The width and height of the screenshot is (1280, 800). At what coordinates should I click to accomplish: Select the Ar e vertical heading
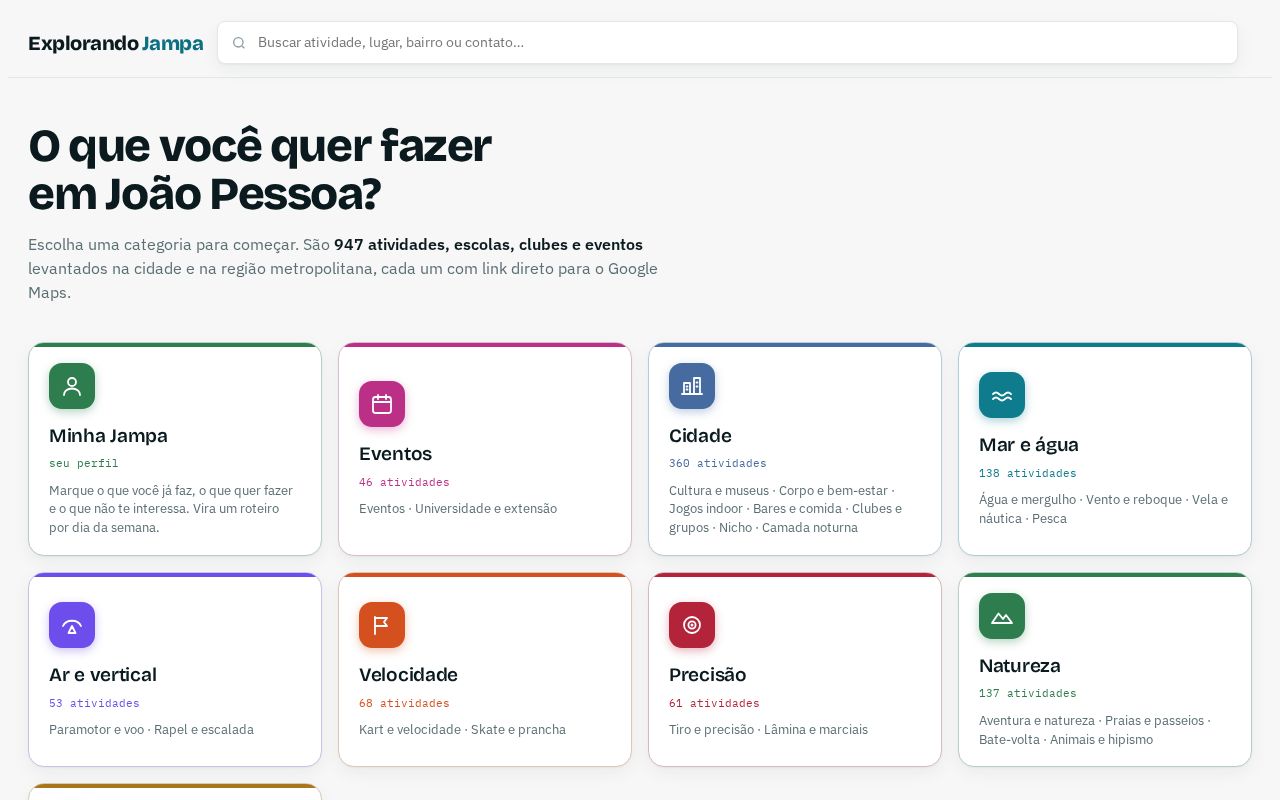point(103,675)
